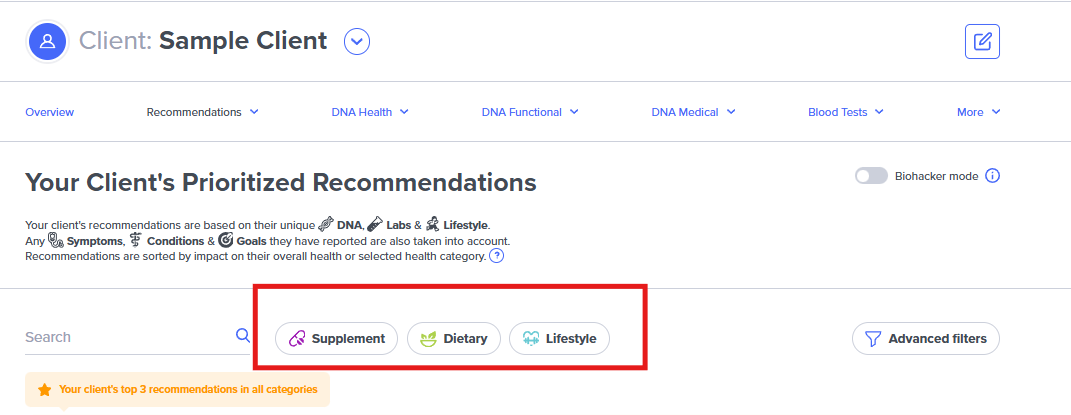Screen dimensions: 1071x415
Task: Open DNA Medical menu
Action: (x=693, y=112)
